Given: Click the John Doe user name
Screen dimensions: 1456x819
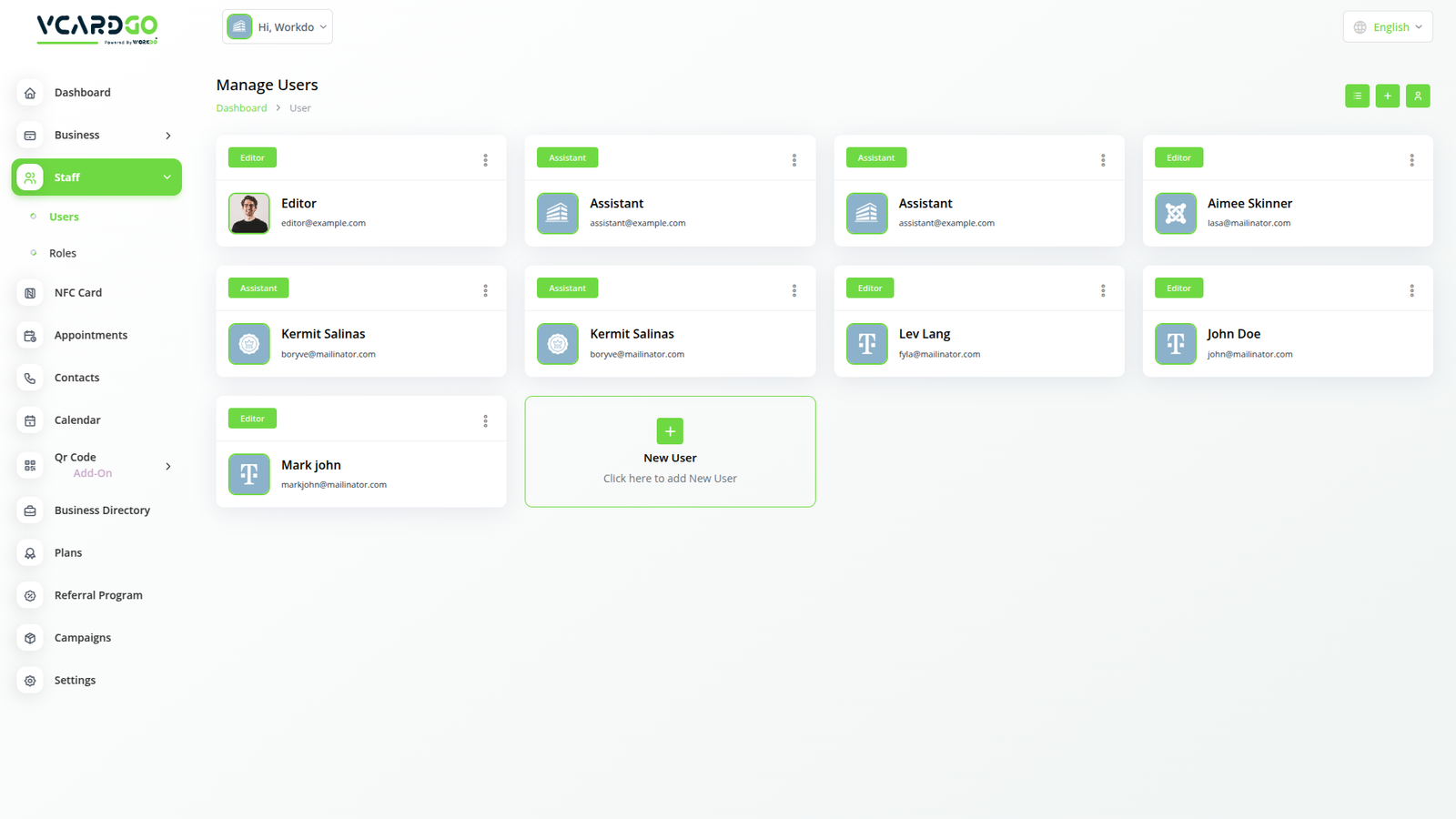Looking at the screenshot, I should [1233, 334].
